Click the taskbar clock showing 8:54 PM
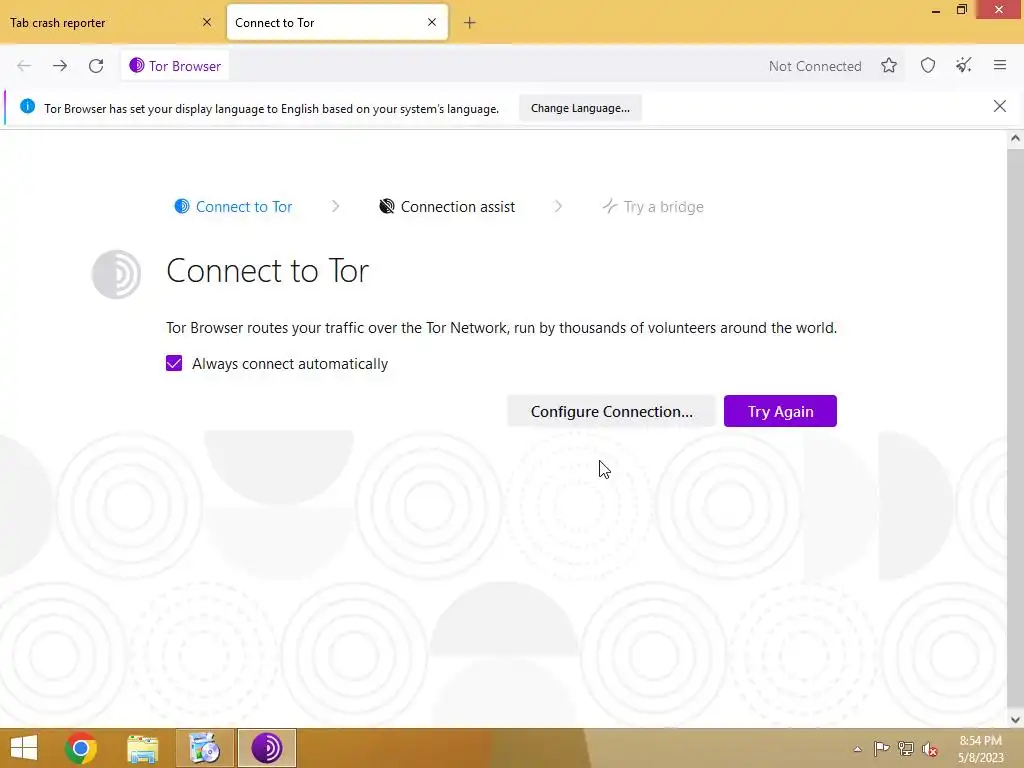This screenshot has height=768, width=1024. (980, 748)
